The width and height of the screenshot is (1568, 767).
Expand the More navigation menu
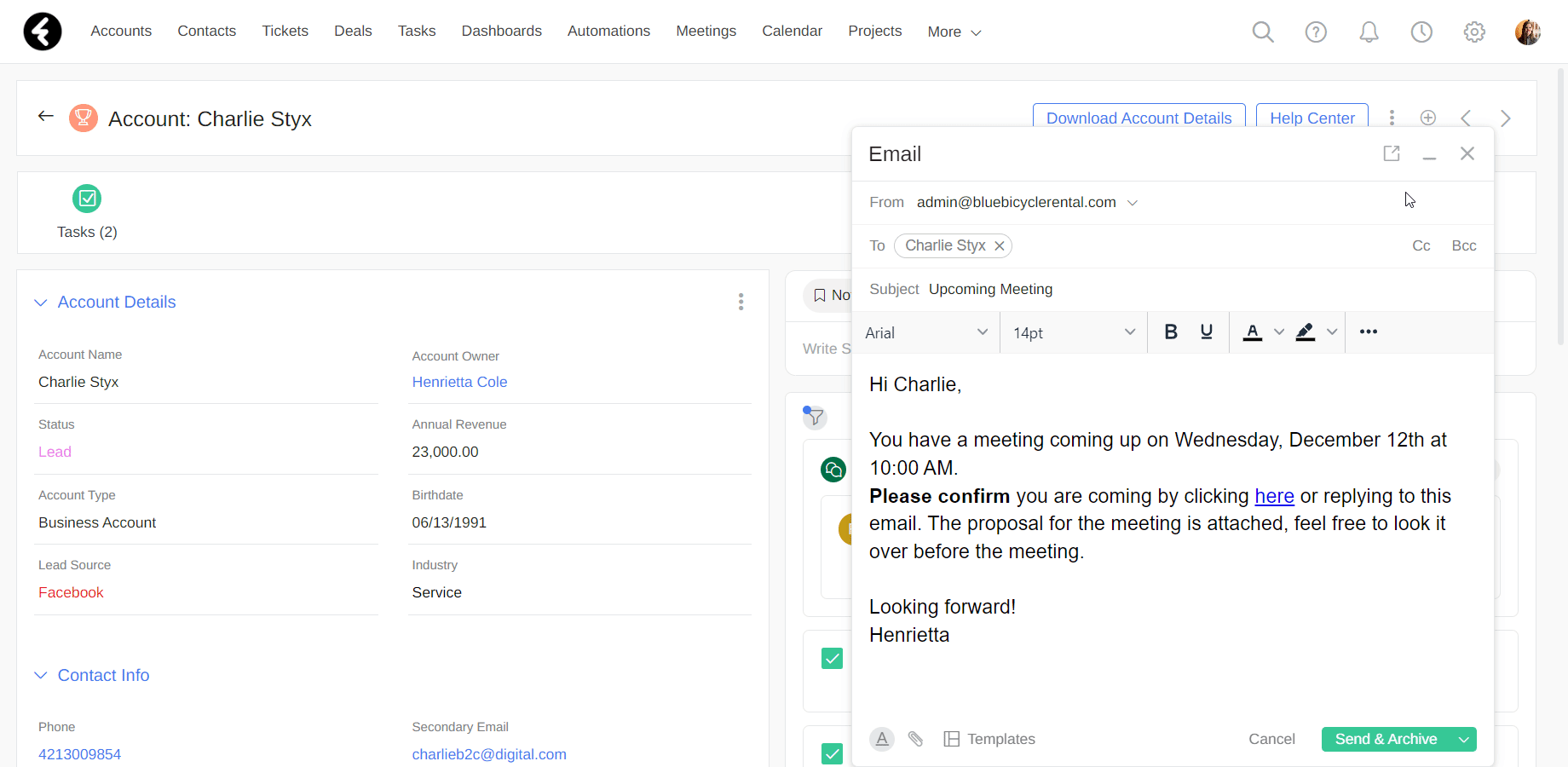(954, 32)
